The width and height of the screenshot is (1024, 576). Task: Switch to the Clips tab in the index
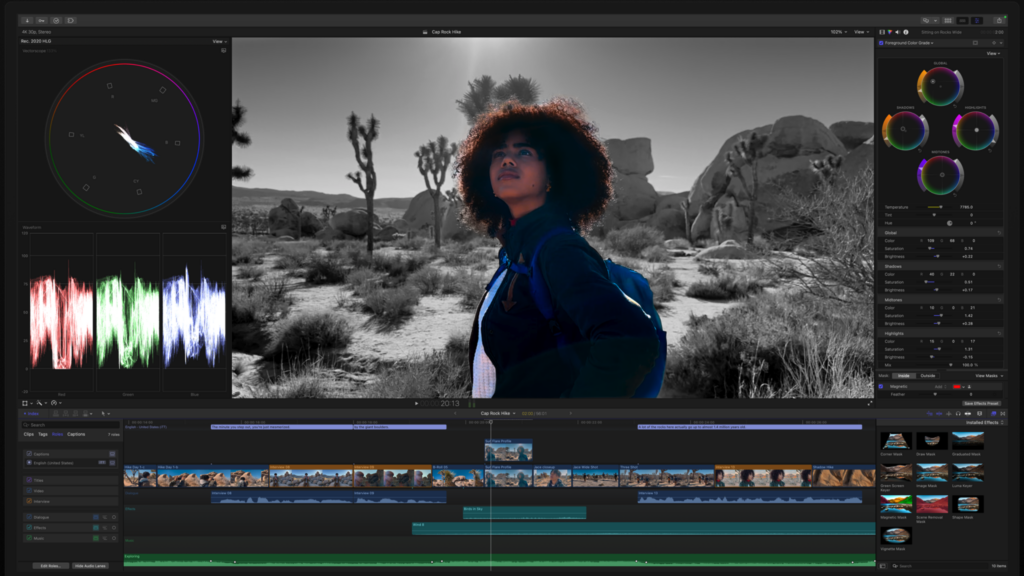pyautogui.click(x=29, y=434)
